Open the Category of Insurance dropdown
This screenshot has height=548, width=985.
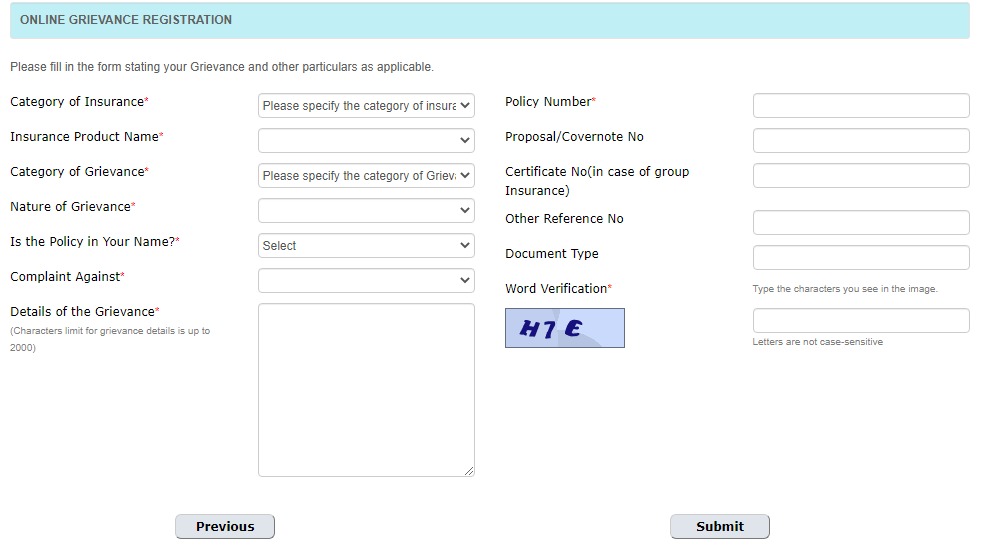[x=366, y=106]
